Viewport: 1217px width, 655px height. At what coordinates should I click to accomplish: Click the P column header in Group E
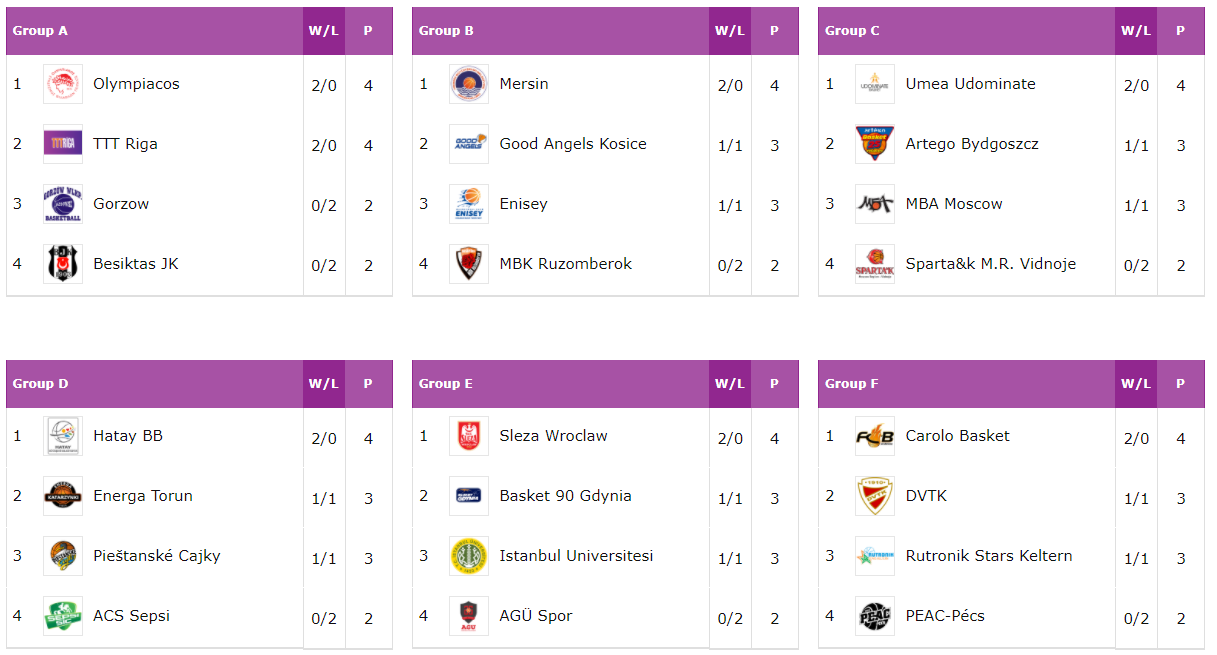(x=774, y=384)
